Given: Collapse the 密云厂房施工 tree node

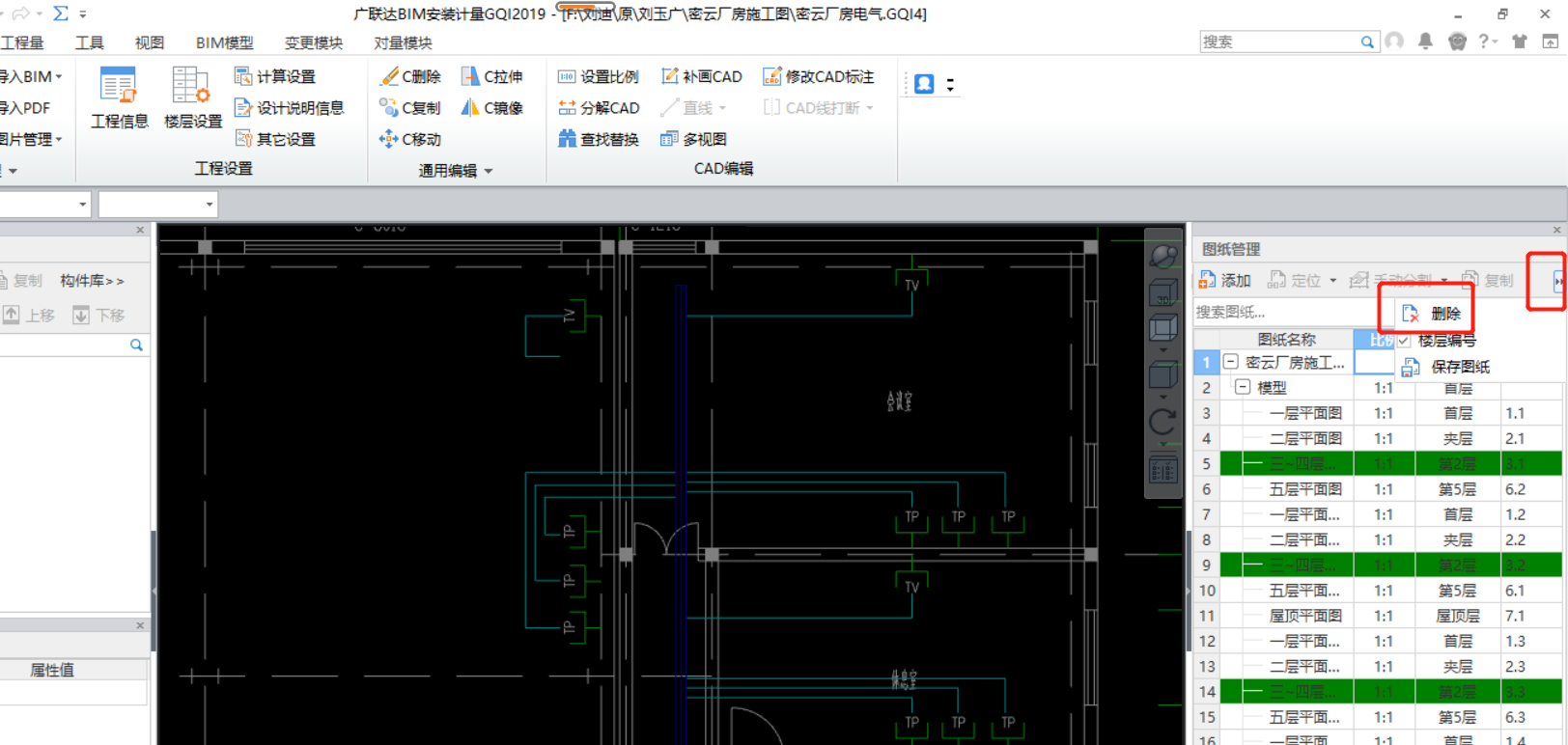Looking at the screenshot, I should (1231, 362).
